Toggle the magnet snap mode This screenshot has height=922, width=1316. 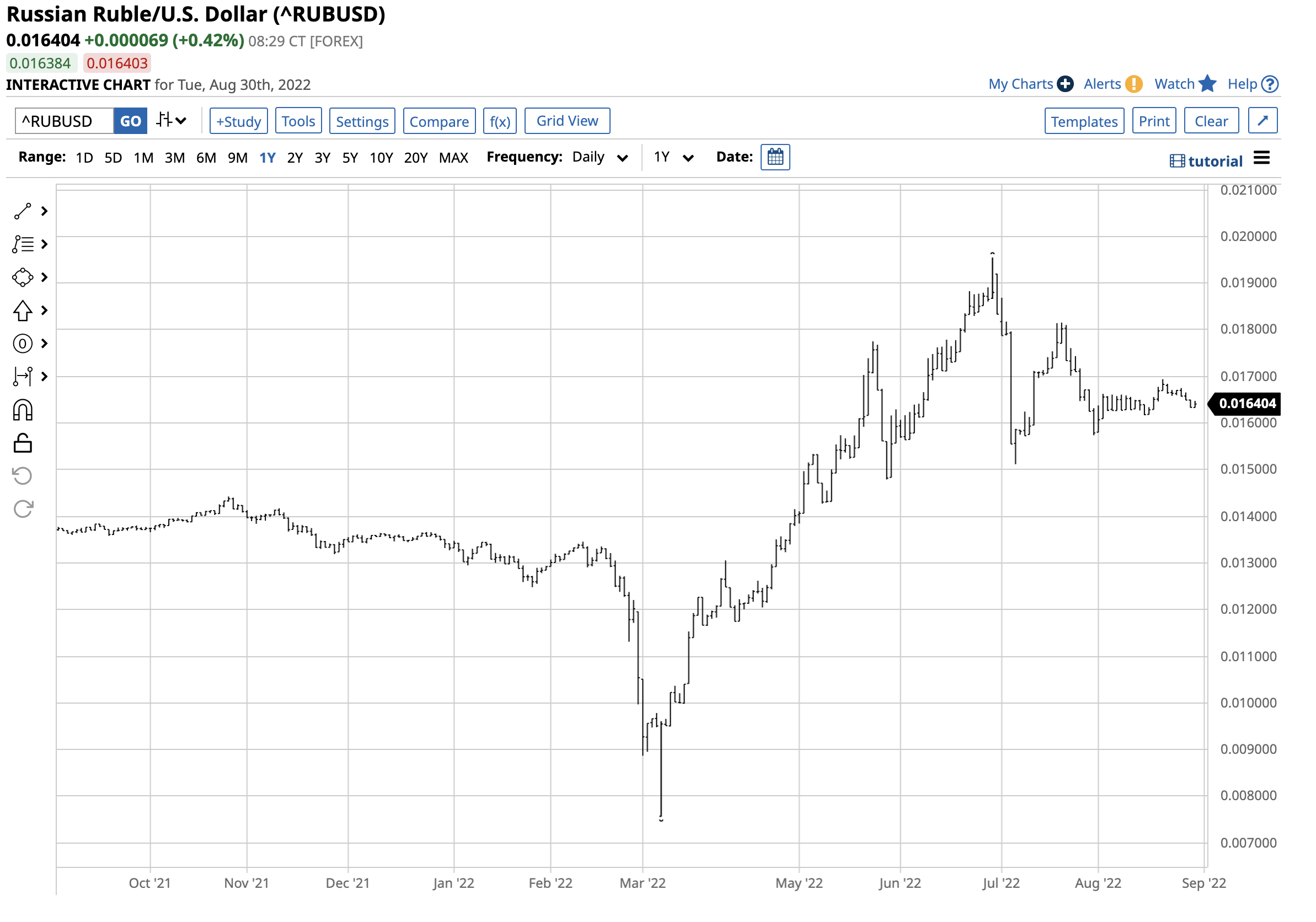click(23, 411)
